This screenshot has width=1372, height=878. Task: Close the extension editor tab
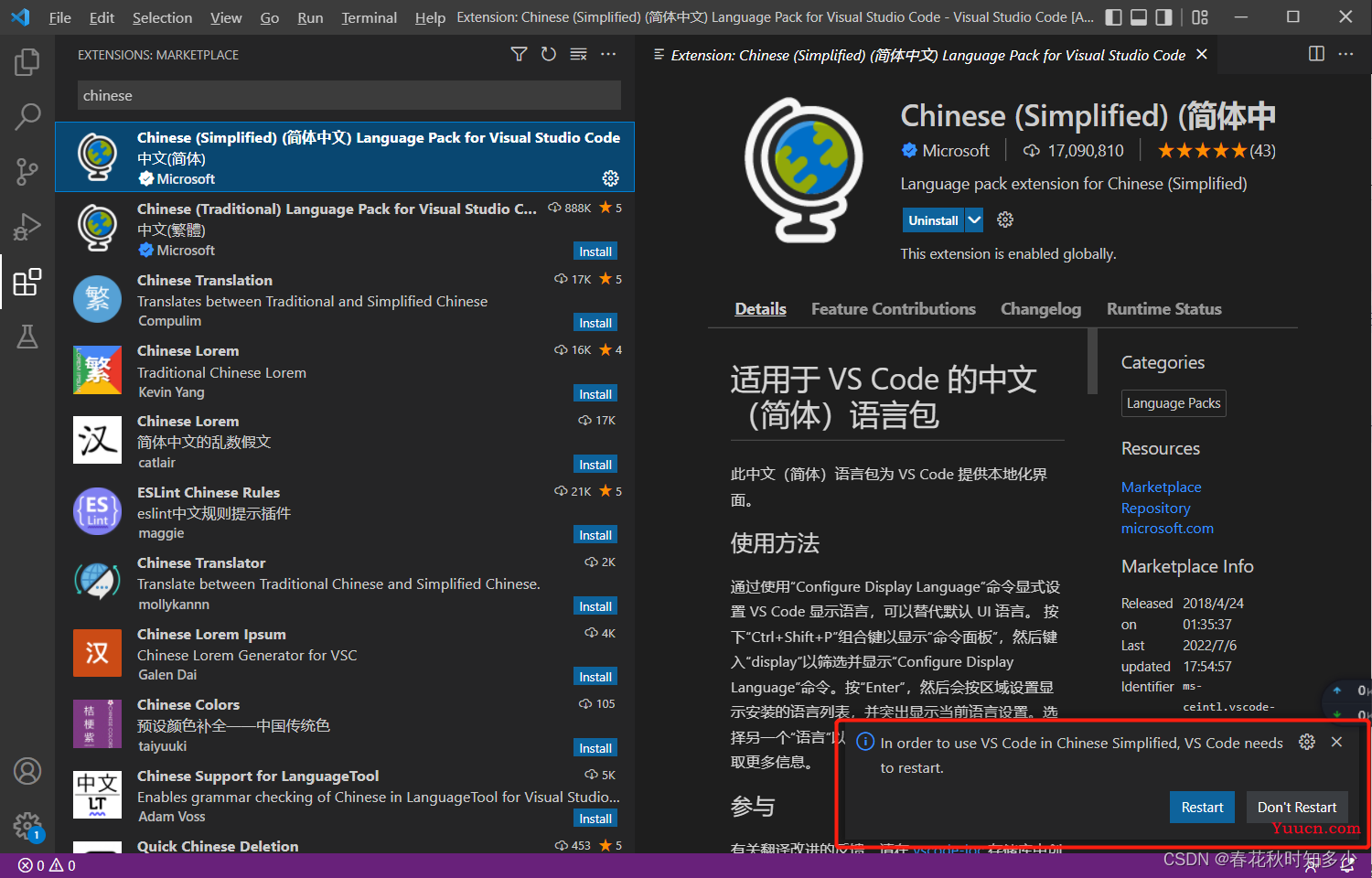click(1202, 55)
